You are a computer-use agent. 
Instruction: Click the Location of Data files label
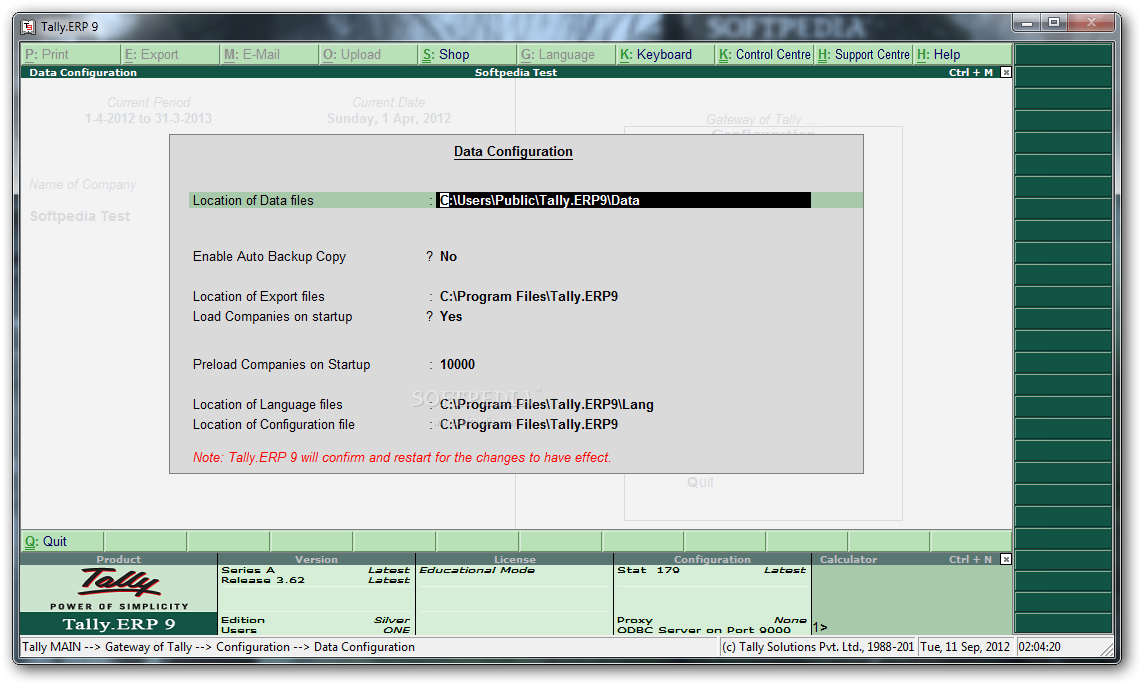253,200
